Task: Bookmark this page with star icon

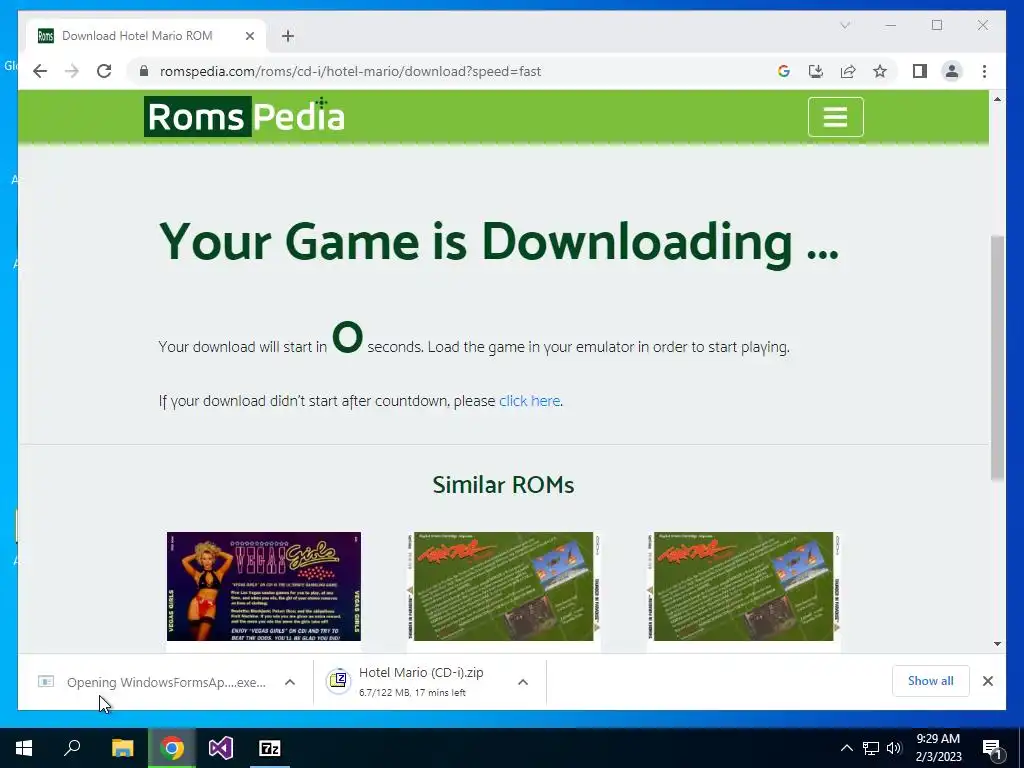Action: pos(880,71)
